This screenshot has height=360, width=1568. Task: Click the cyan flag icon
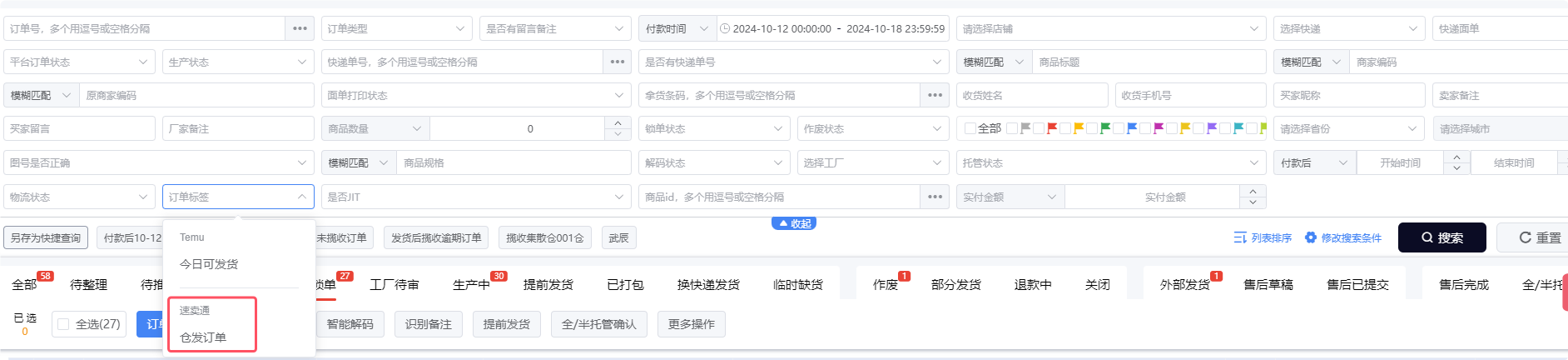[x=1238, y=128]
